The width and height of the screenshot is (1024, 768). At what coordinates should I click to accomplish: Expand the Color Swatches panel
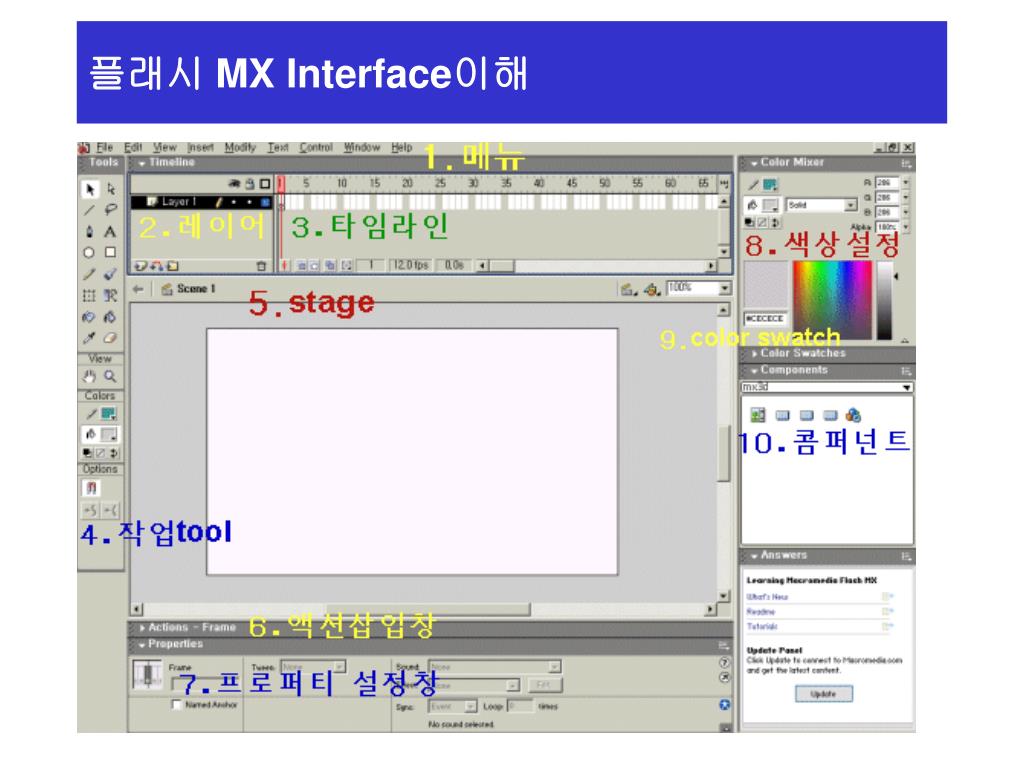pyautogui.click(x=754, y=354)
